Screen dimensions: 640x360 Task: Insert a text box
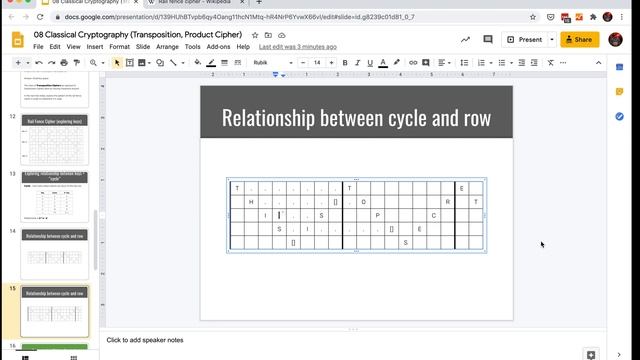pos(130,63)
